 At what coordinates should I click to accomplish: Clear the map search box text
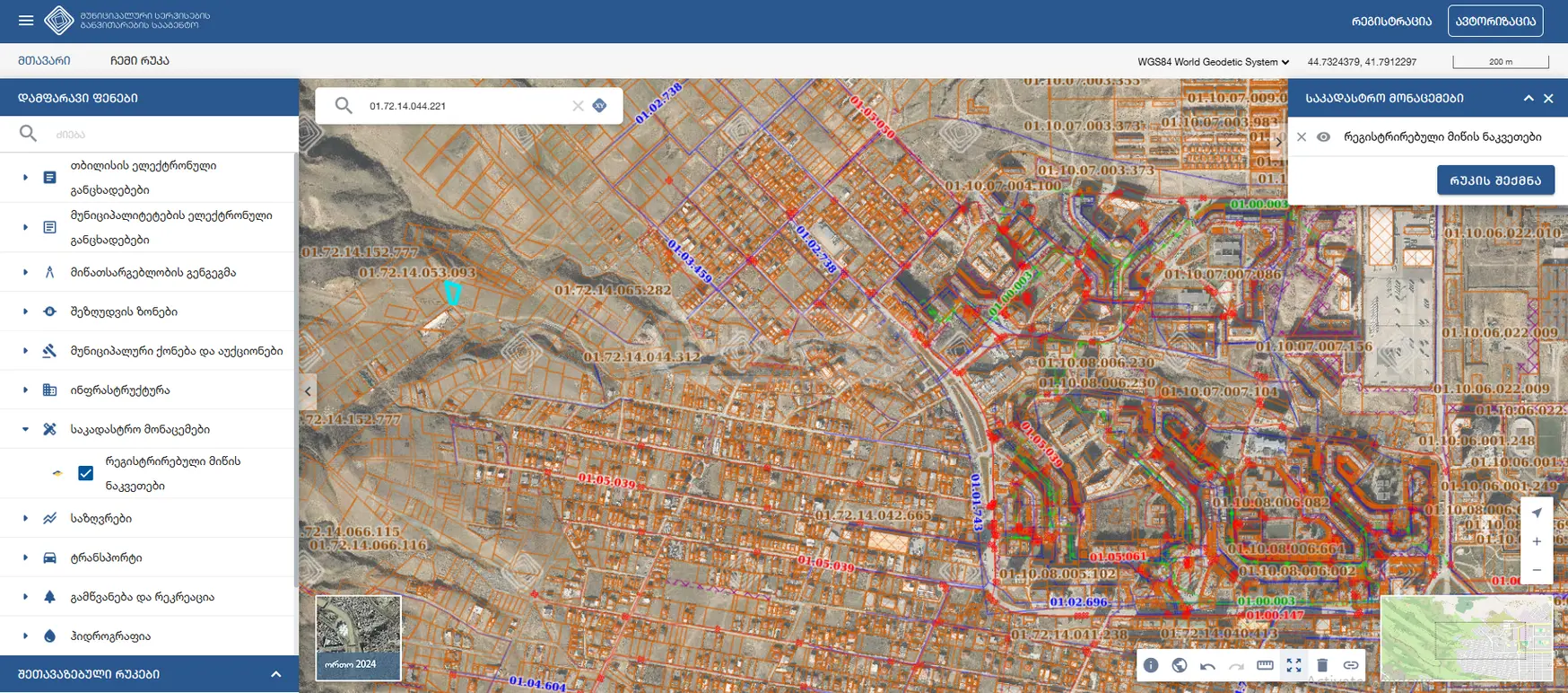578,106
